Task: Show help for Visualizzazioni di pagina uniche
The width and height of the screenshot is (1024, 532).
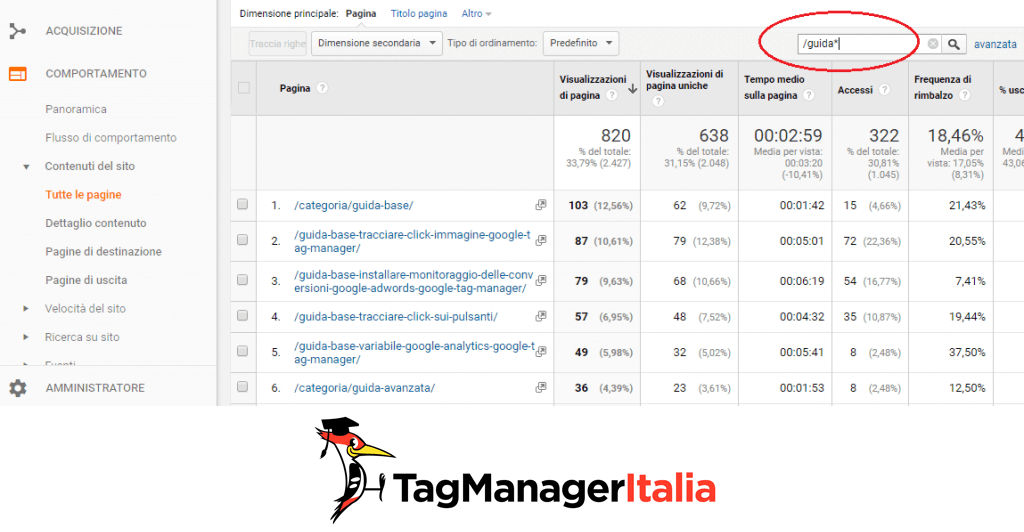Action: [x=658, y=101]
